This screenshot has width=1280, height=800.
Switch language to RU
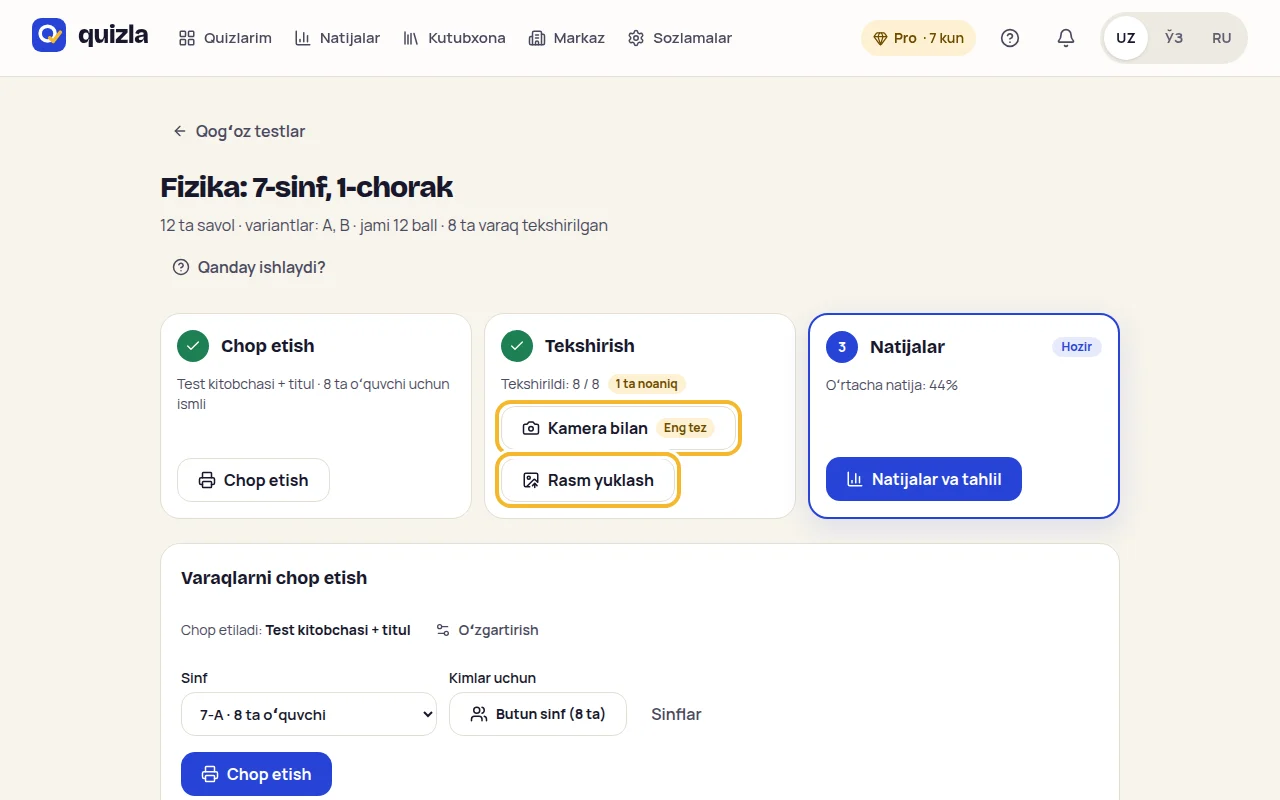coord(1222,38)
